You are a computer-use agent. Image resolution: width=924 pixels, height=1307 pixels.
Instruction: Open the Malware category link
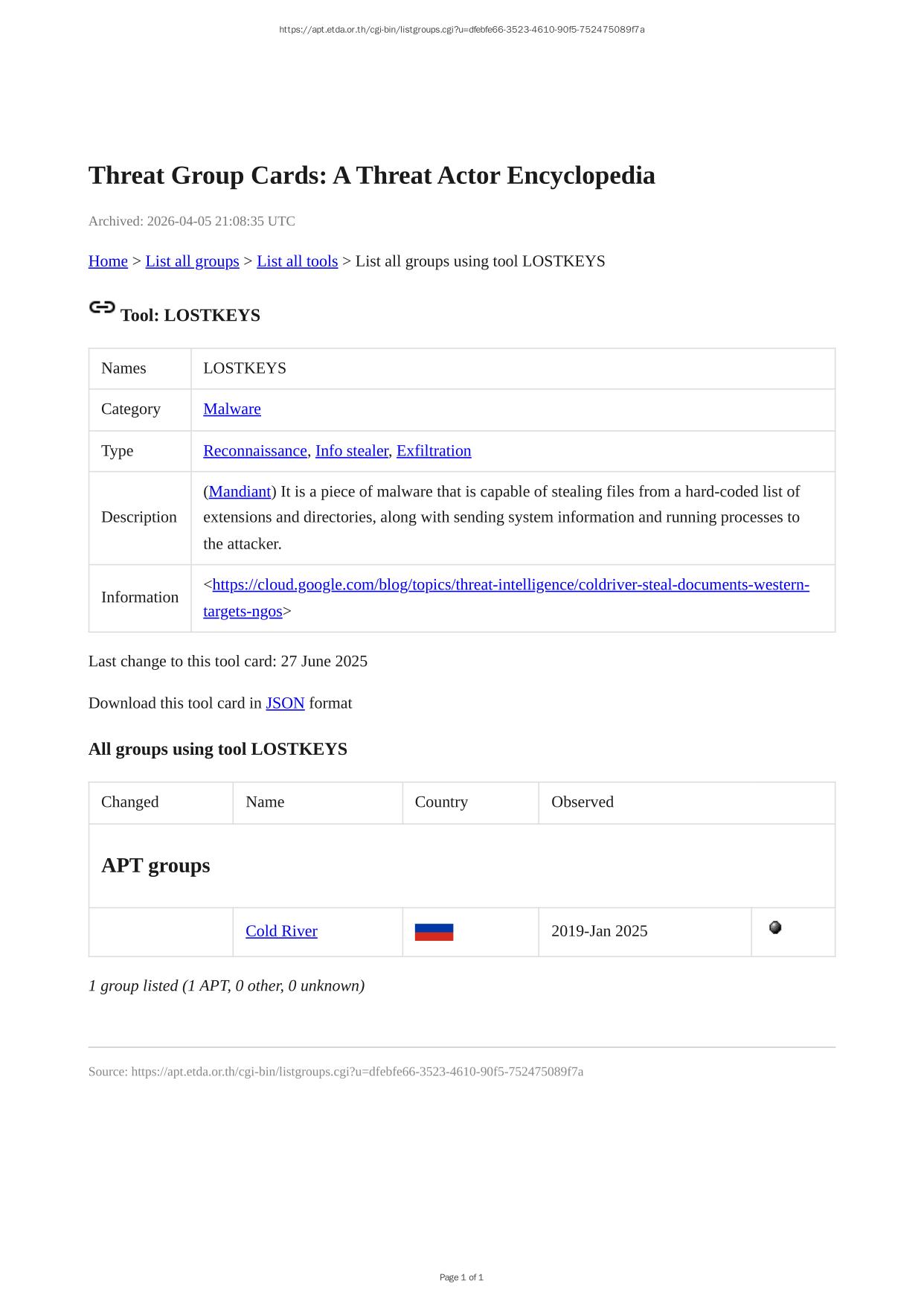click(232, 409)
